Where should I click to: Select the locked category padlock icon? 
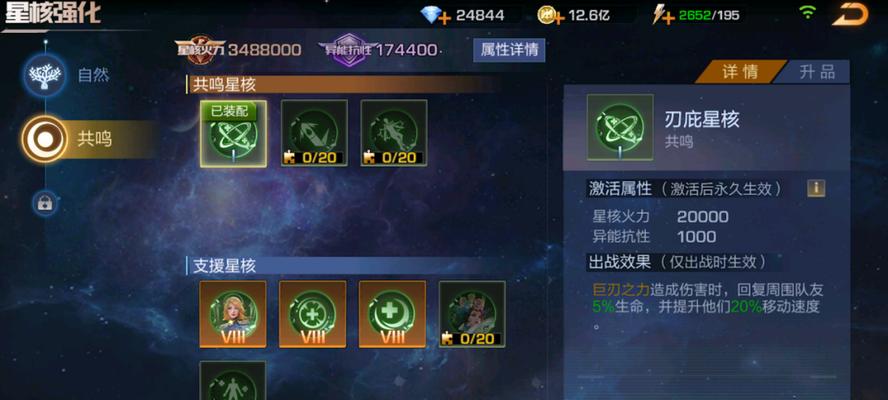[45, 203]
